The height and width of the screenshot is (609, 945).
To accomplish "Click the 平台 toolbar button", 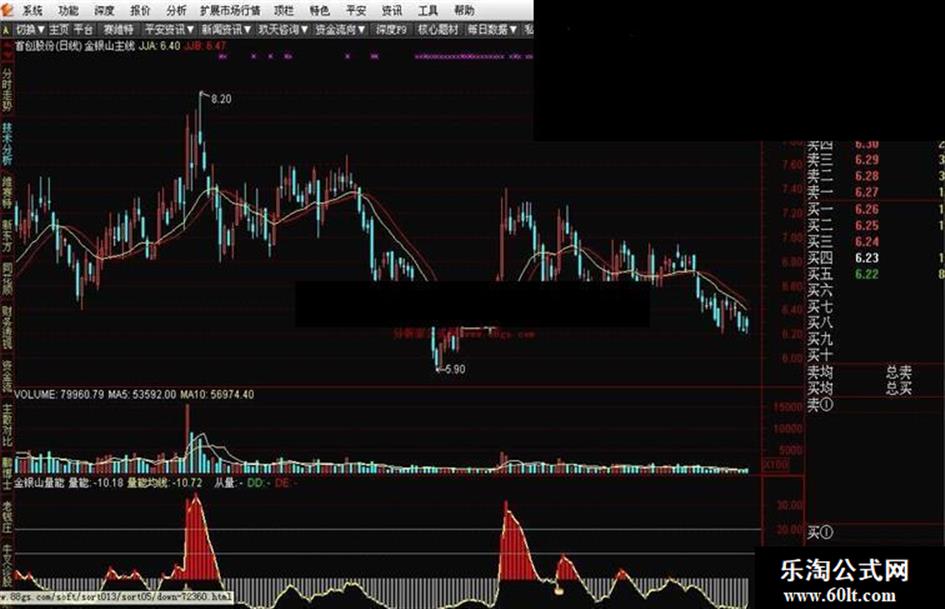I will point(83,29).
